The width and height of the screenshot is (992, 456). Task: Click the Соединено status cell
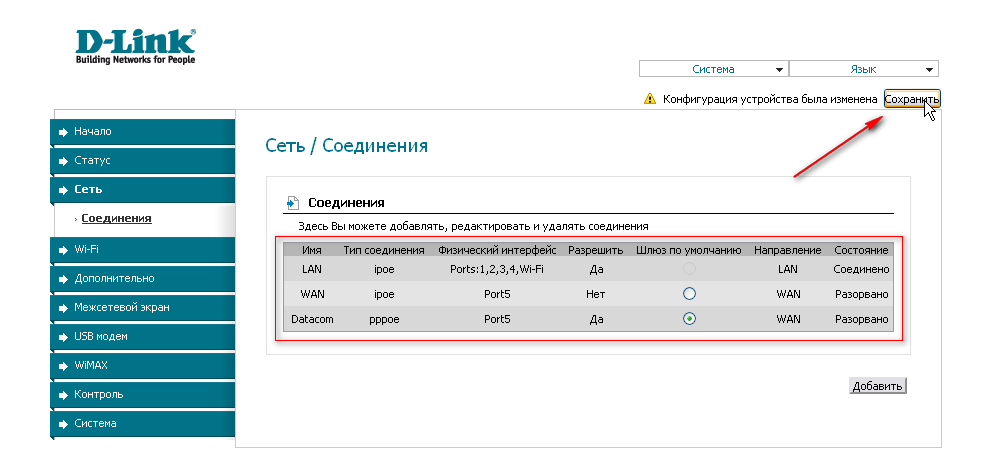[861, 269]
